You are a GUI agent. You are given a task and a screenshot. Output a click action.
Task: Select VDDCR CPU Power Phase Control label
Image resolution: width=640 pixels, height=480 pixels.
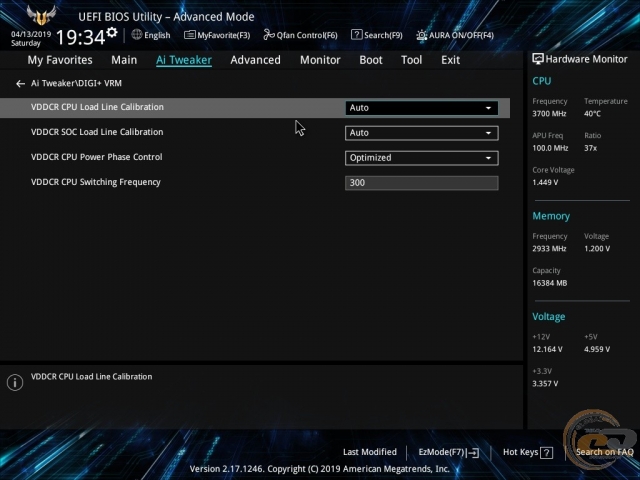click(x=97, y=157)
